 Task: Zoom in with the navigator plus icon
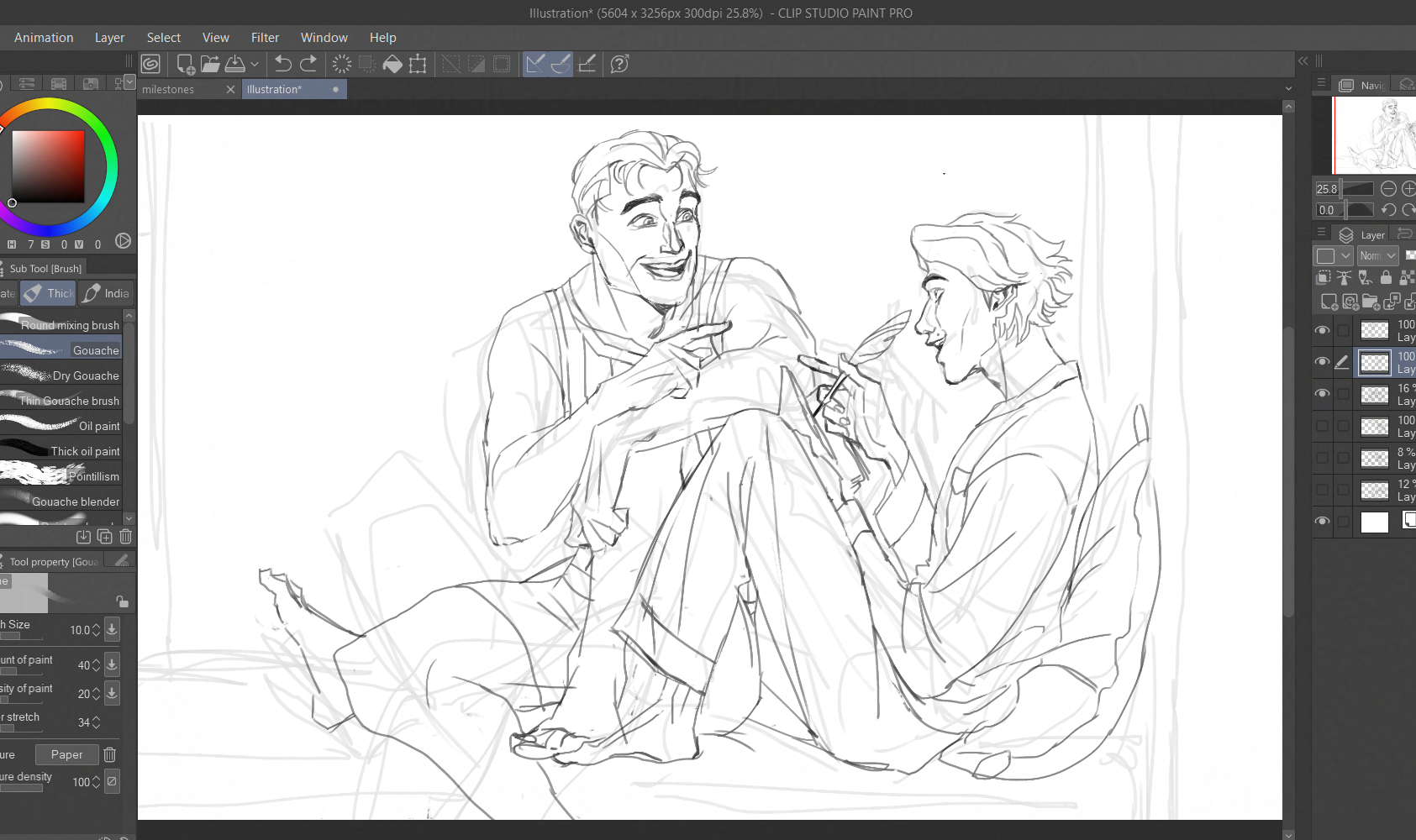coord(1408,189)
